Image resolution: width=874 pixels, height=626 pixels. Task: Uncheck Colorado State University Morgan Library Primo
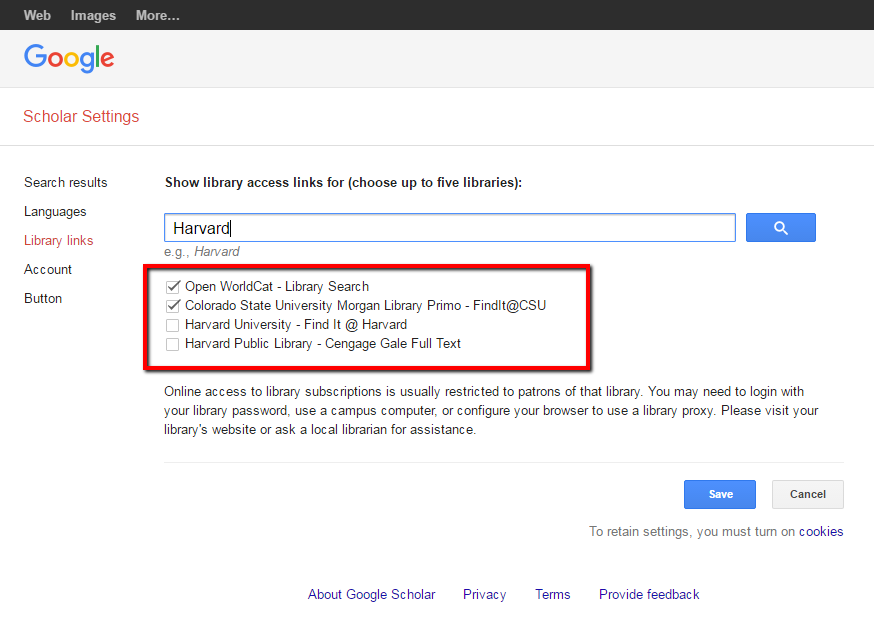tap(173, 305)
